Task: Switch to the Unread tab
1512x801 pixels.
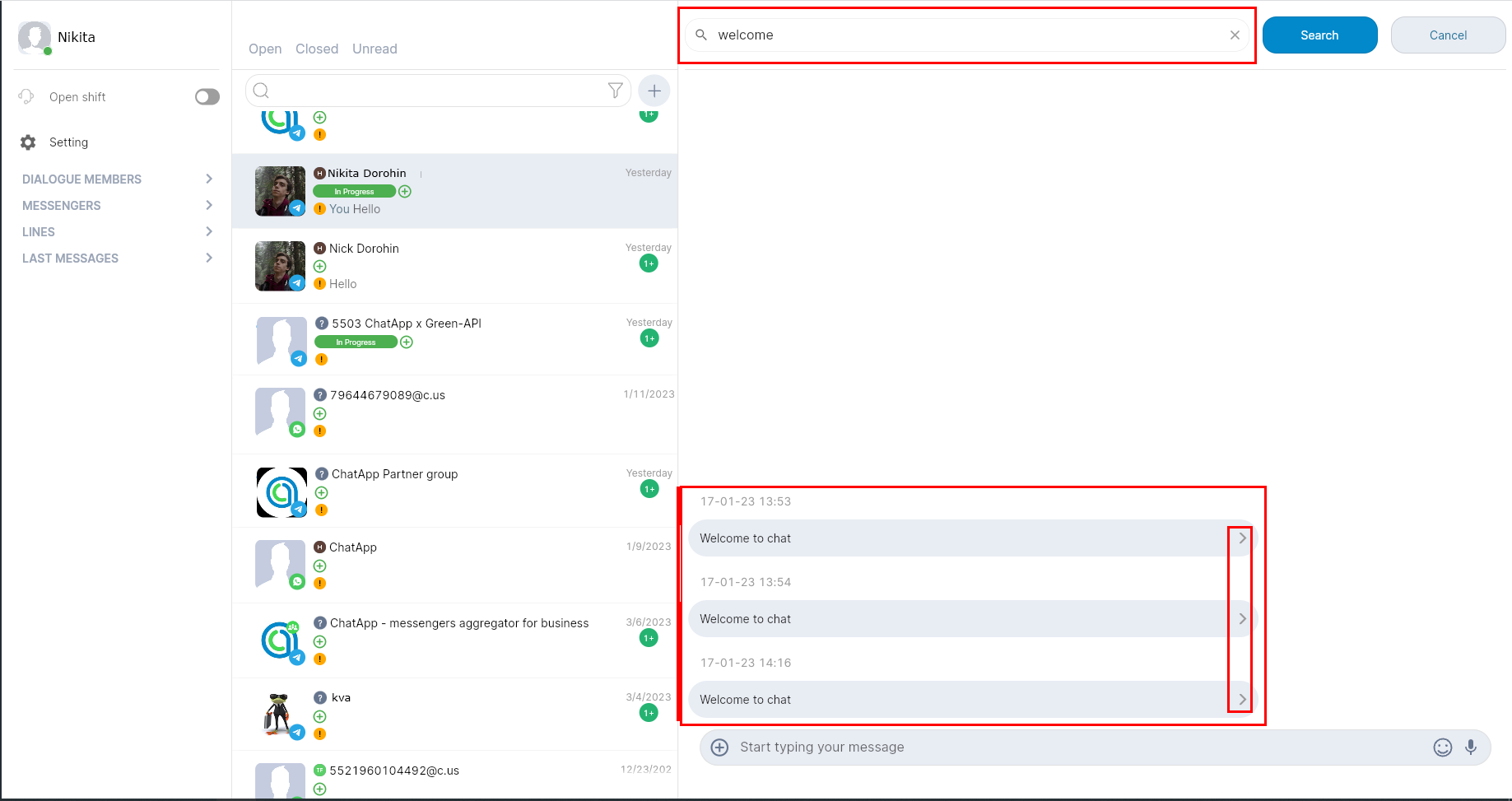Action: [375, 49]
